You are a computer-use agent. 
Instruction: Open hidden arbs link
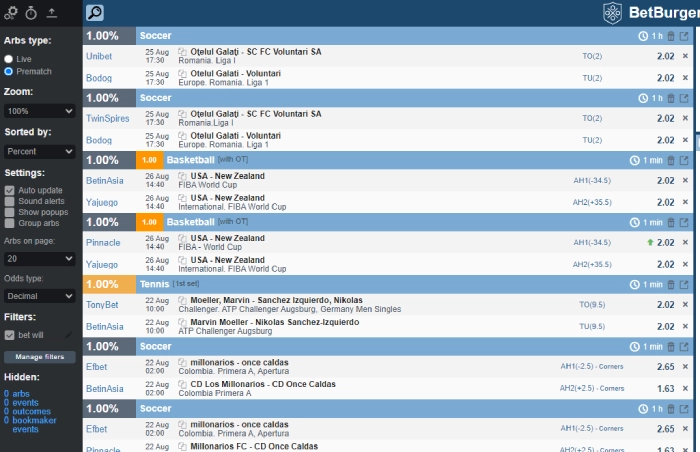tap(17, 393)
